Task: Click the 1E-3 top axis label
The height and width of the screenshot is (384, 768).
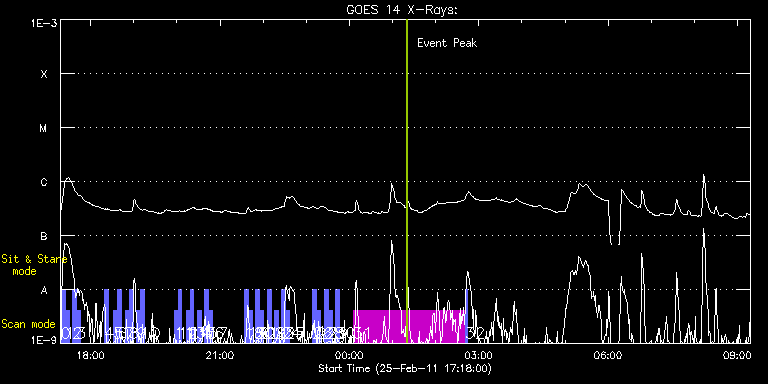Action: [44, 23]
